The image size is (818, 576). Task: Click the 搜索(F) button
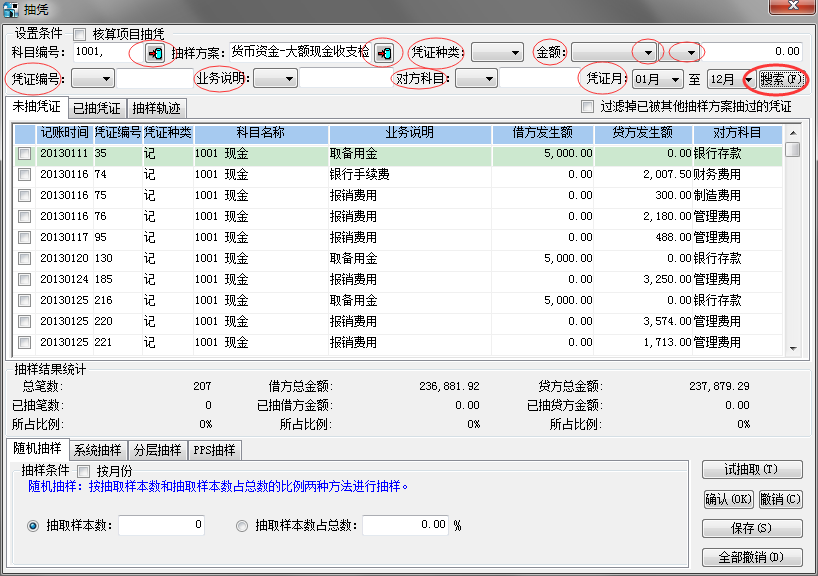pyautogui.click(x=781, y=79)
